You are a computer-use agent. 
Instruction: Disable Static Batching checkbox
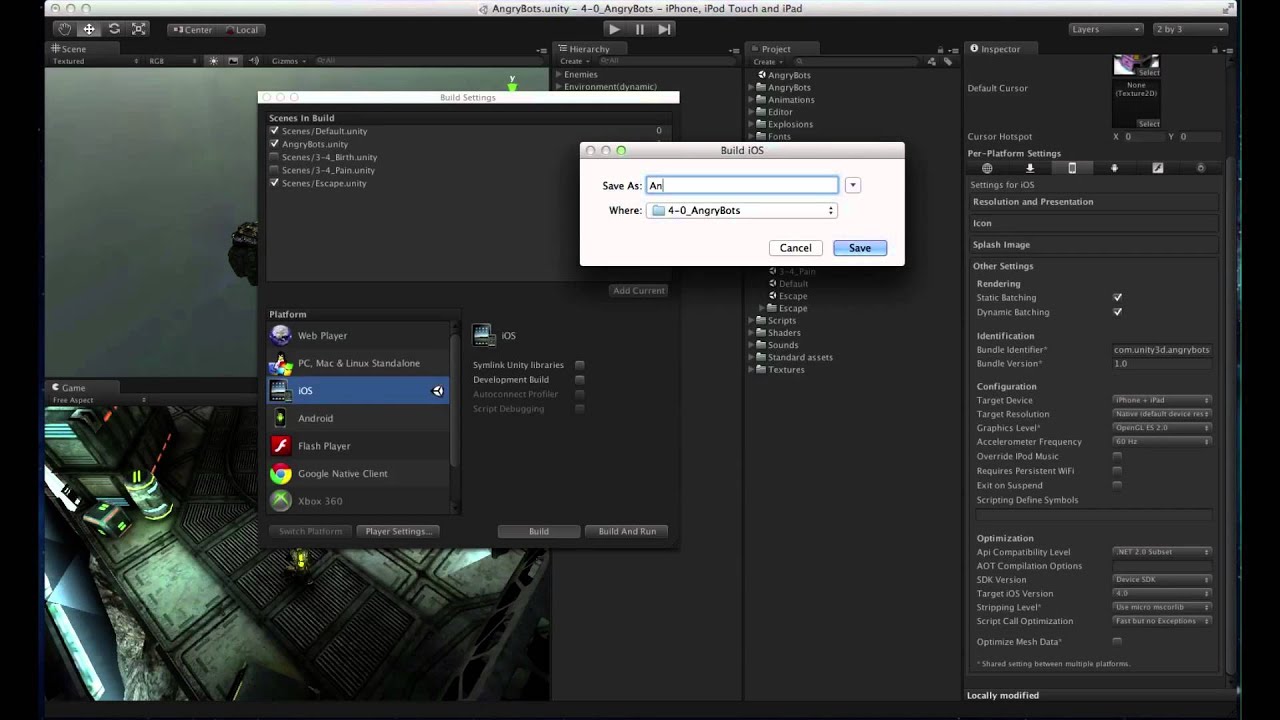pyautogui.click(x=1117, y=298)
